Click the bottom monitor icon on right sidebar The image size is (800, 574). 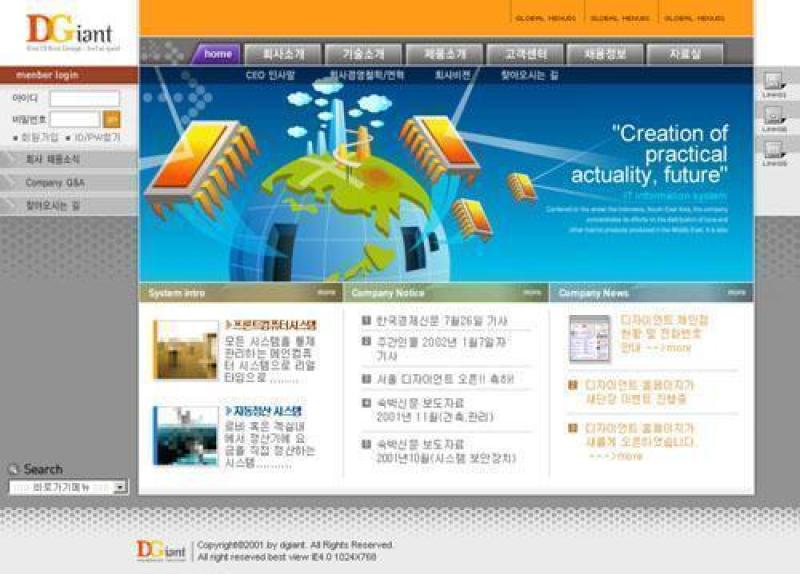pos(773,150)
